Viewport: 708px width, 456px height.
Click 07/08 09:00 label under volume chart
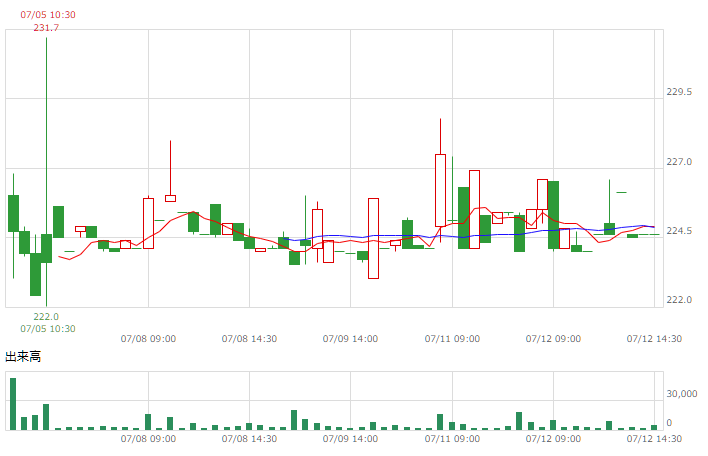point(148,438)
